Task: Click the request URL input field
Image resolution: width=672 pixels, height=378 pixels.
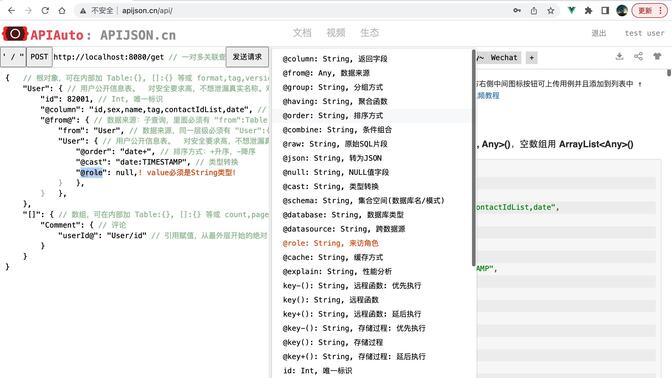Action: [139, 57]
